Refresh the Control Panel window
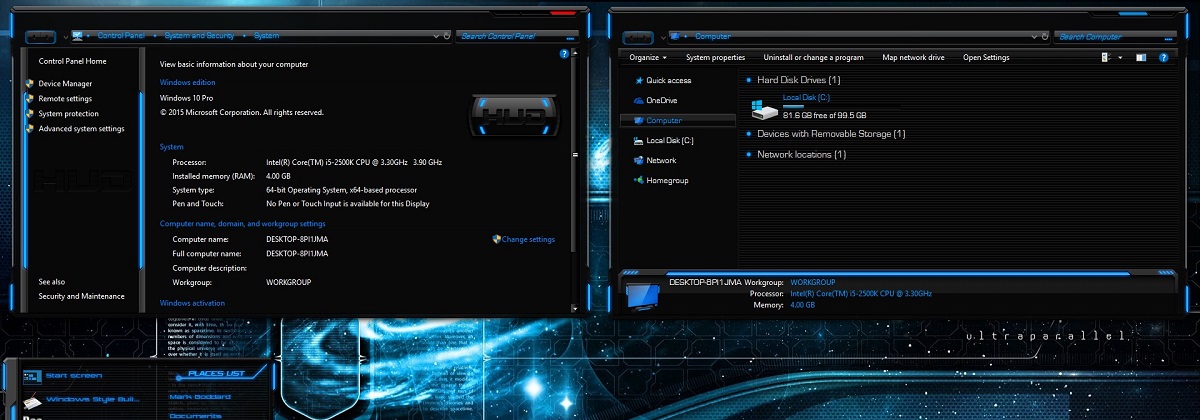The image size is (1200, 420). coord(446,36)
